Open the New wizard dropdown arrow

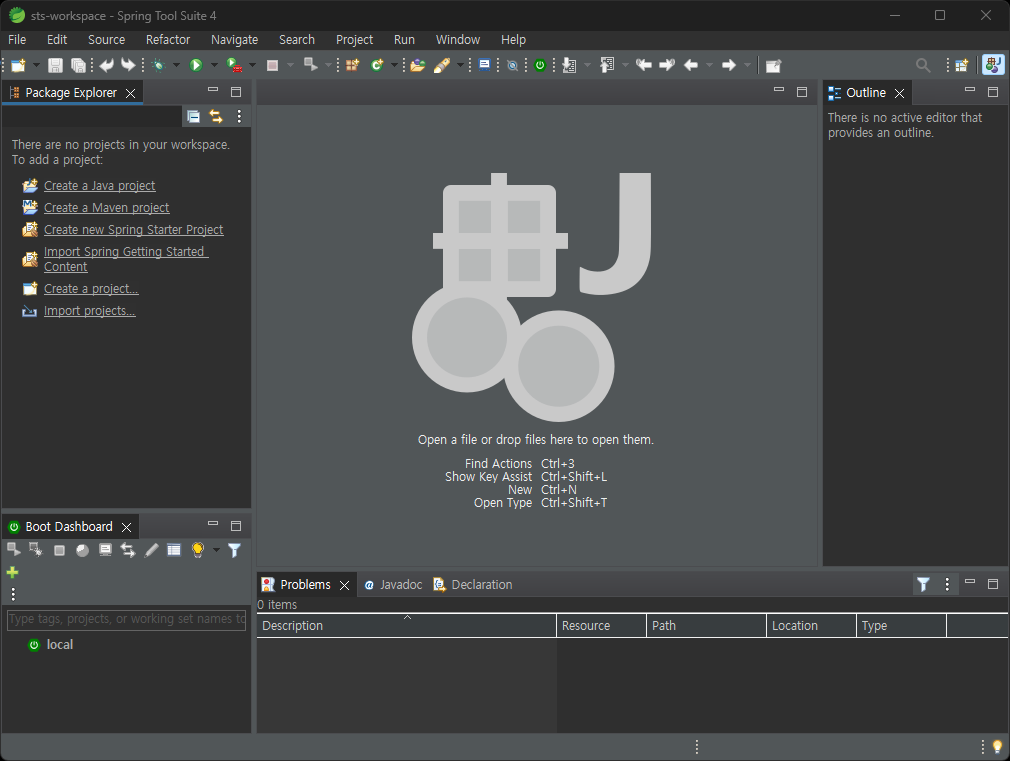36,65
